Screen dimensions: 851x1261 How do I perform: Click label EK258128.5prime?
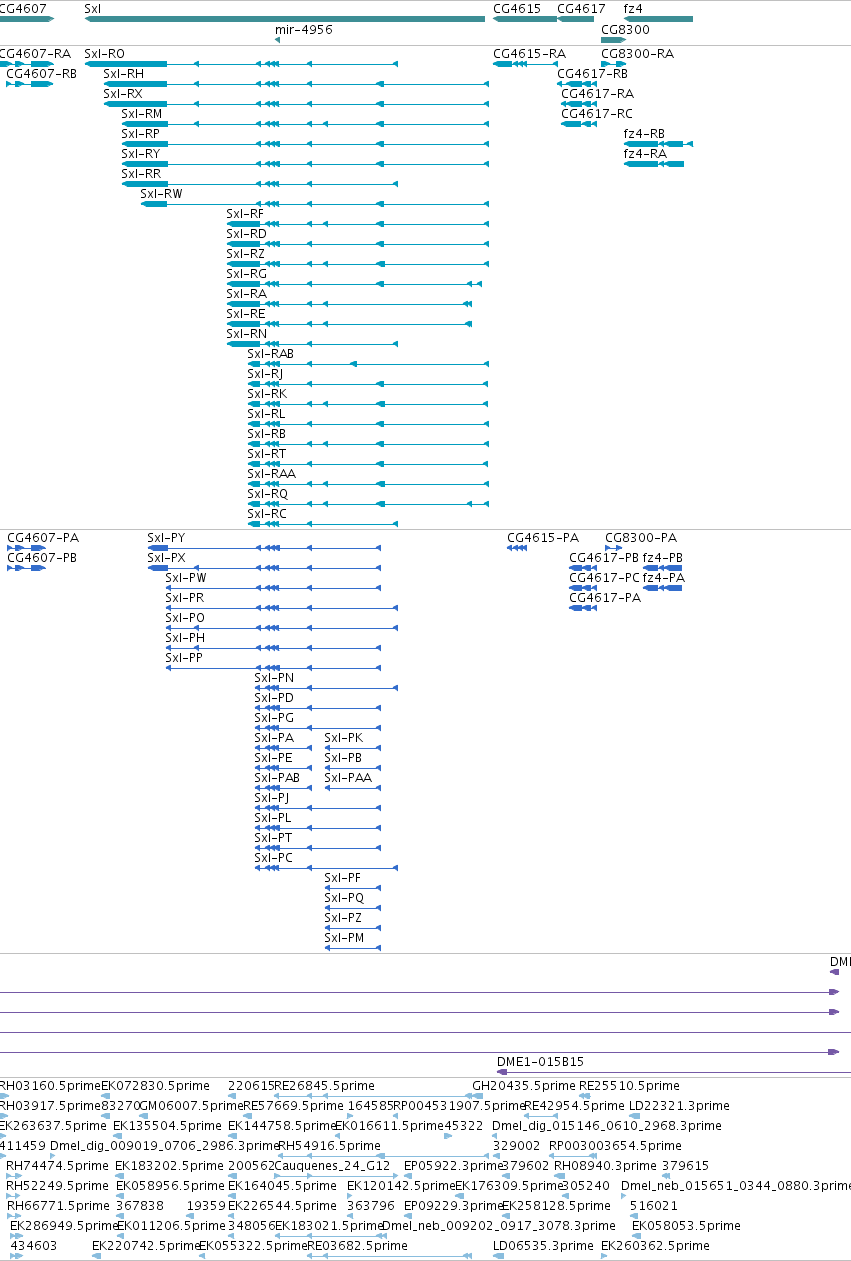coord(555,1206)
